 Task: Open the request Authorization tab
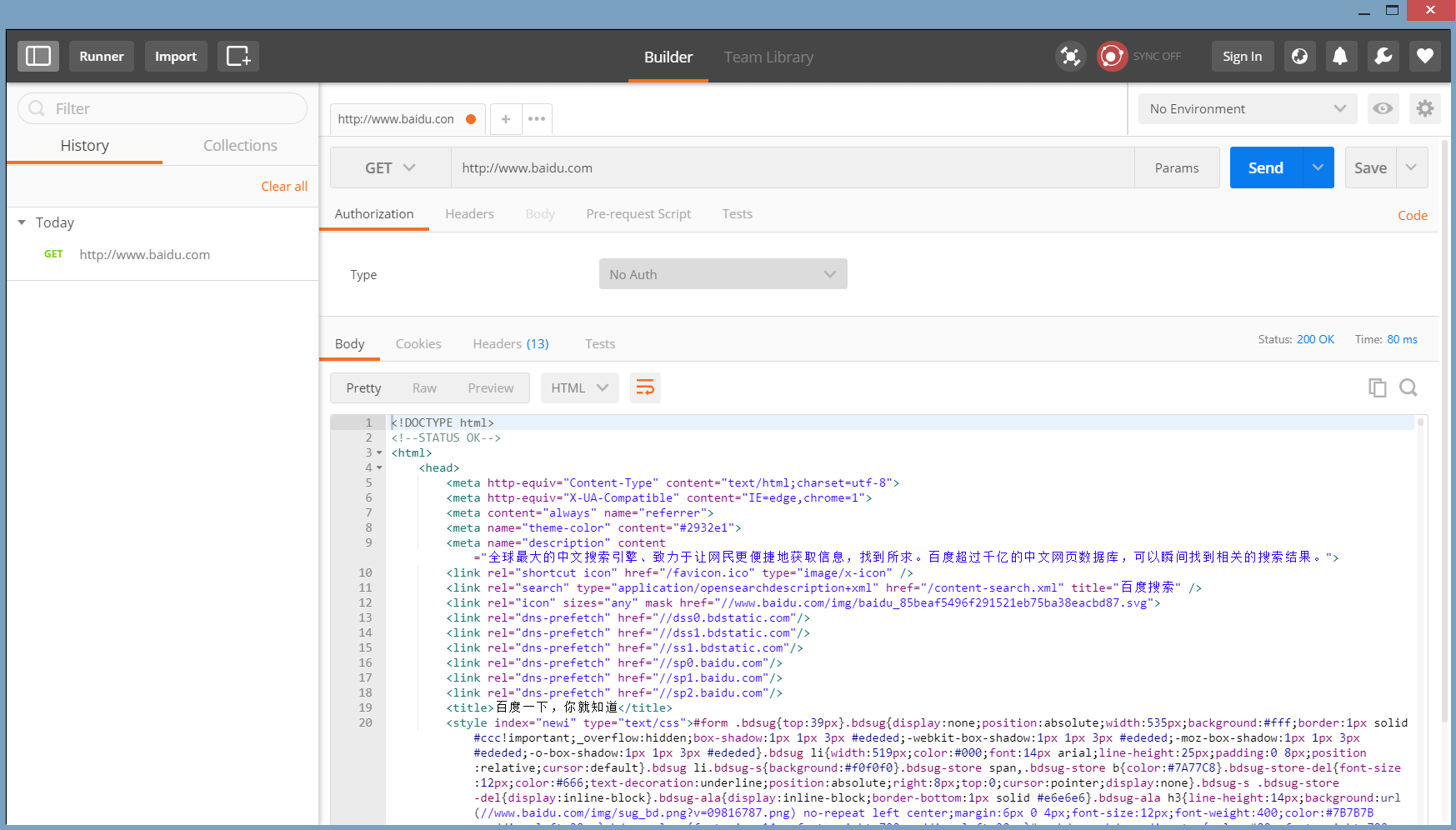pyautogui.click(x=374, y=214)
